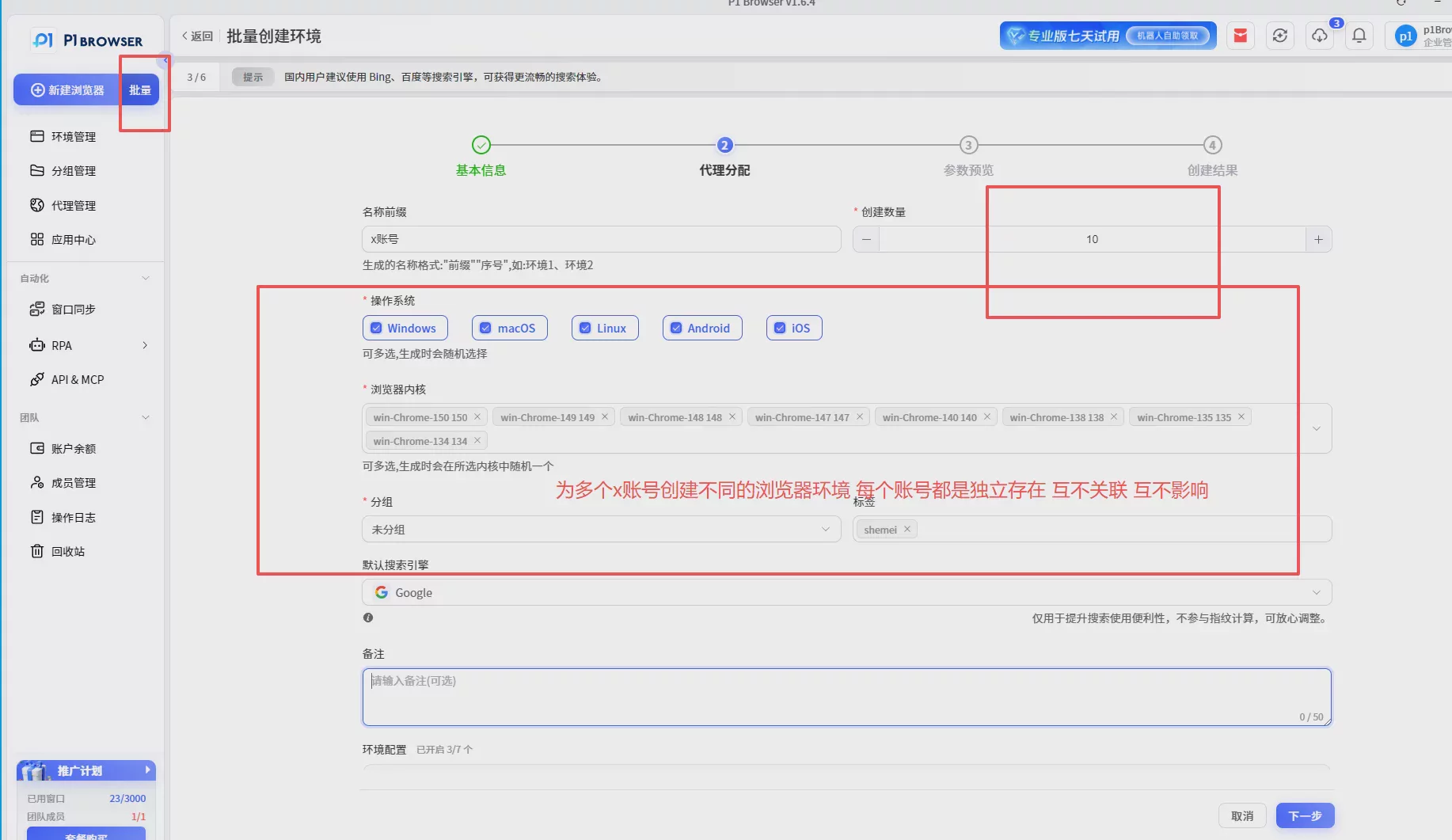Click the 账户余额 wallet icon

[x=37, y=448]
